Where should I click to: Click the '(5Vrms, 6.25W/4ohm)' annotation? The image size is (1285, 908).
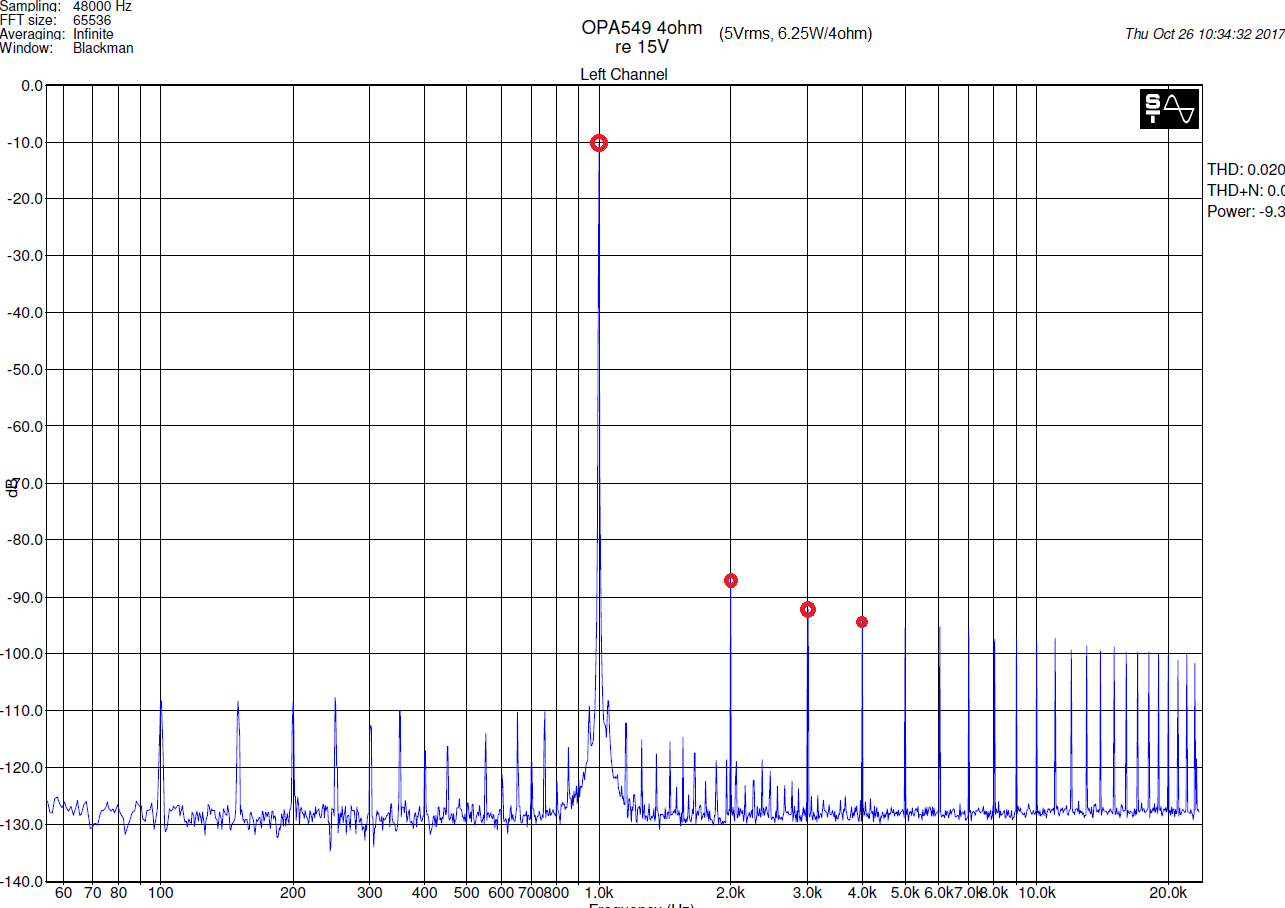coord(795,33)
